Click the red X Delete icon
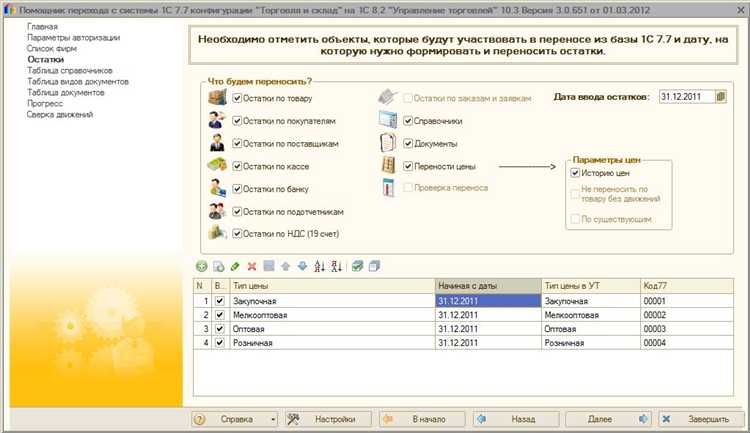750x433 pixels. pos(252,266)
